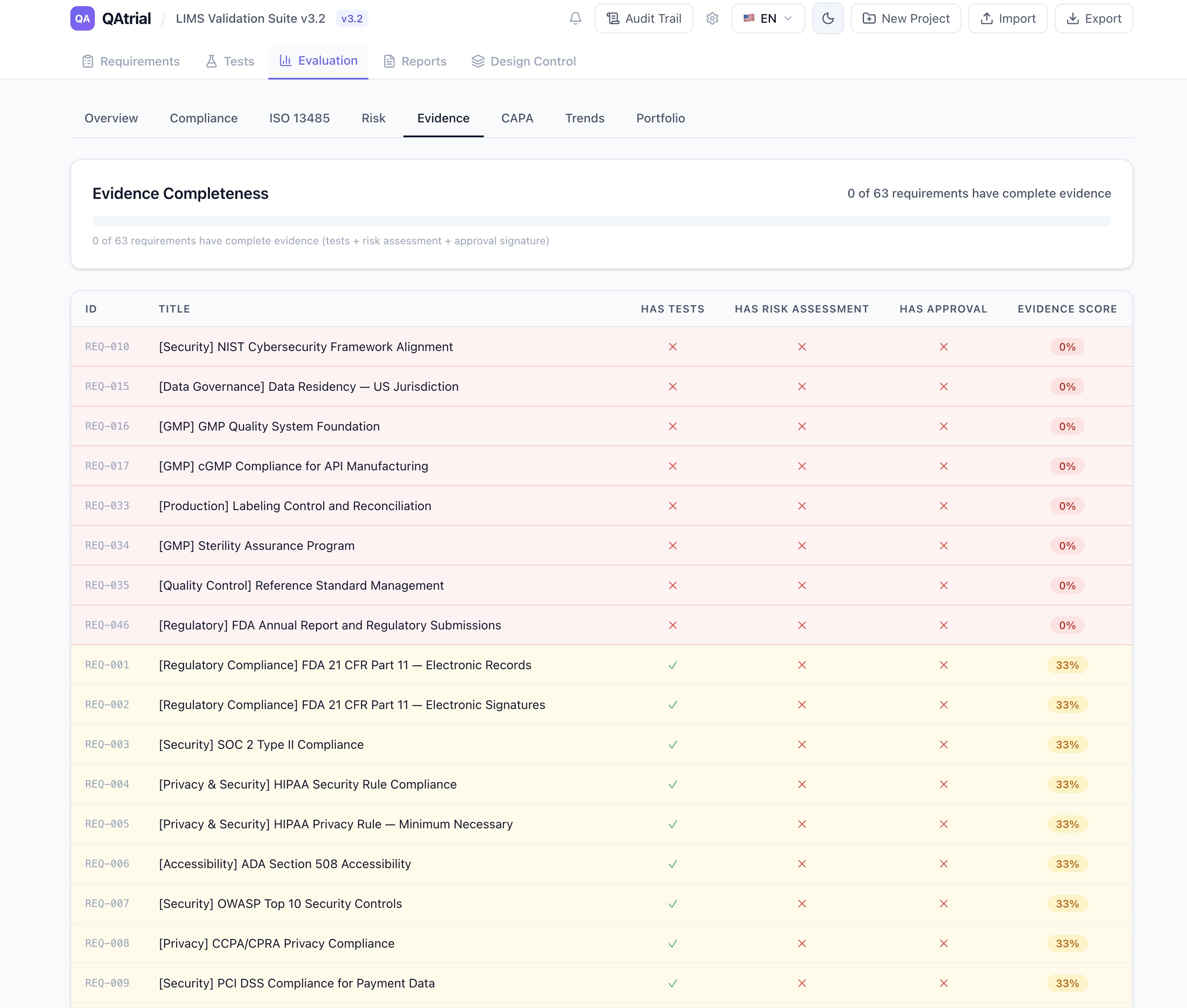1187x1008 pixels.
Task: Sort by Evidence Score column header
Action: pos(1066,309)
